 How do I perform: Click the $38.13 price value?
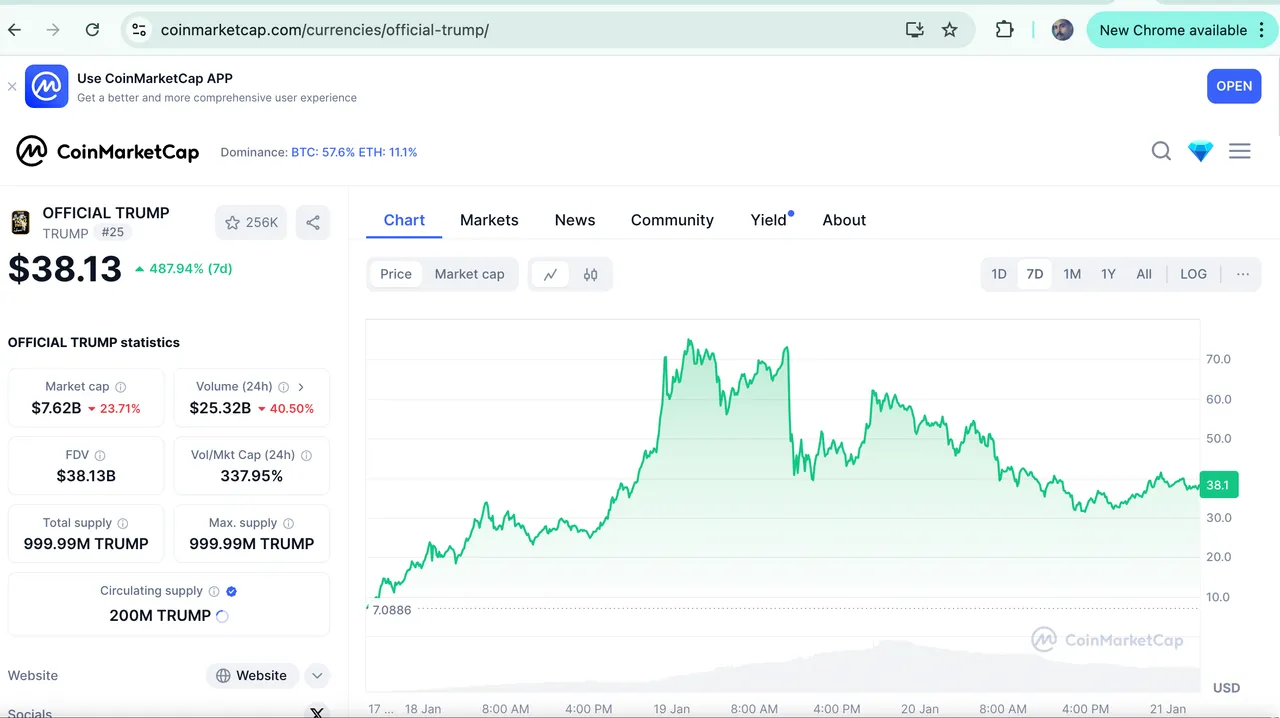click(65, 269)
